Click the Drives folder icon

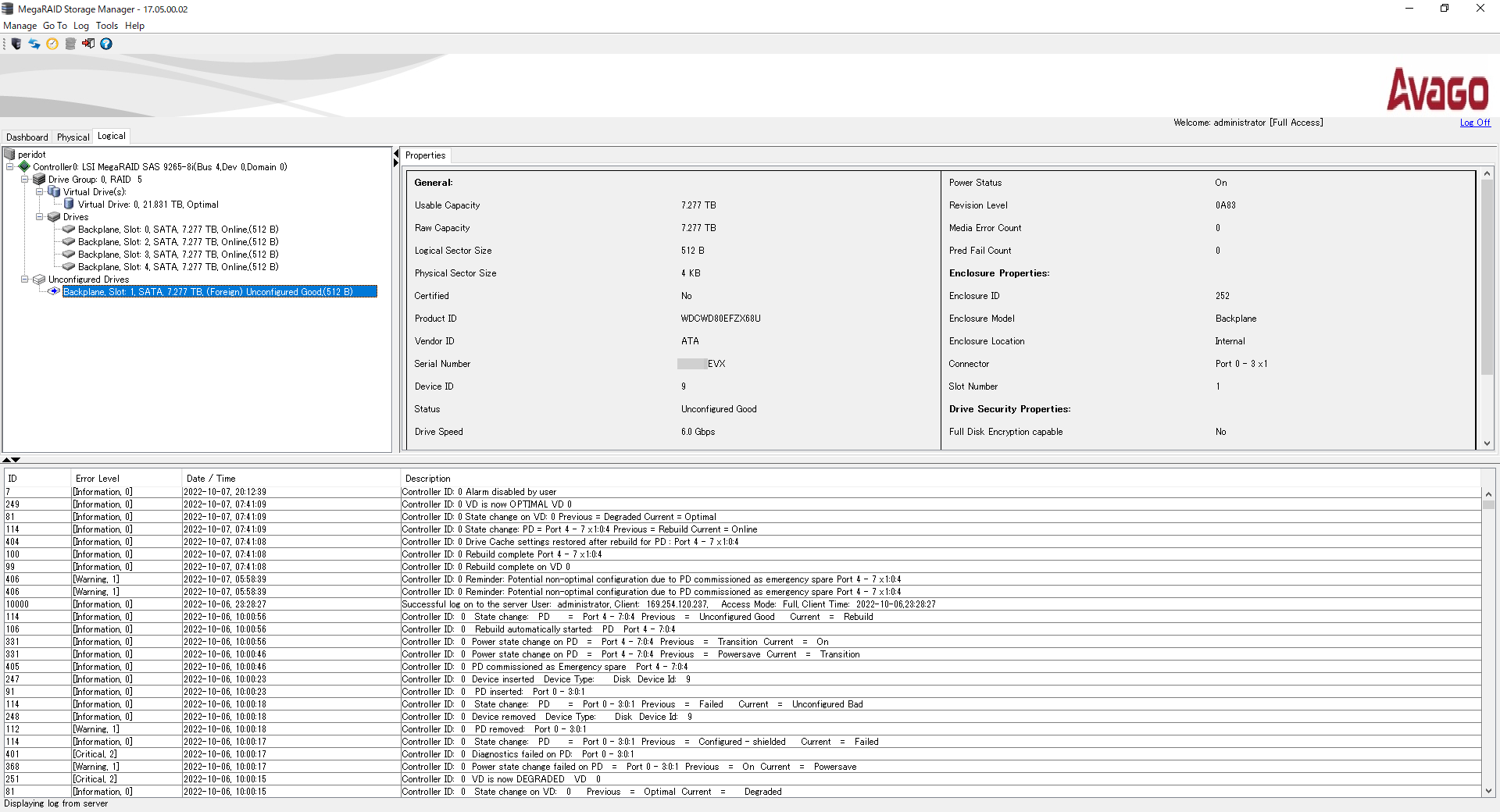(x=54, y=216)
